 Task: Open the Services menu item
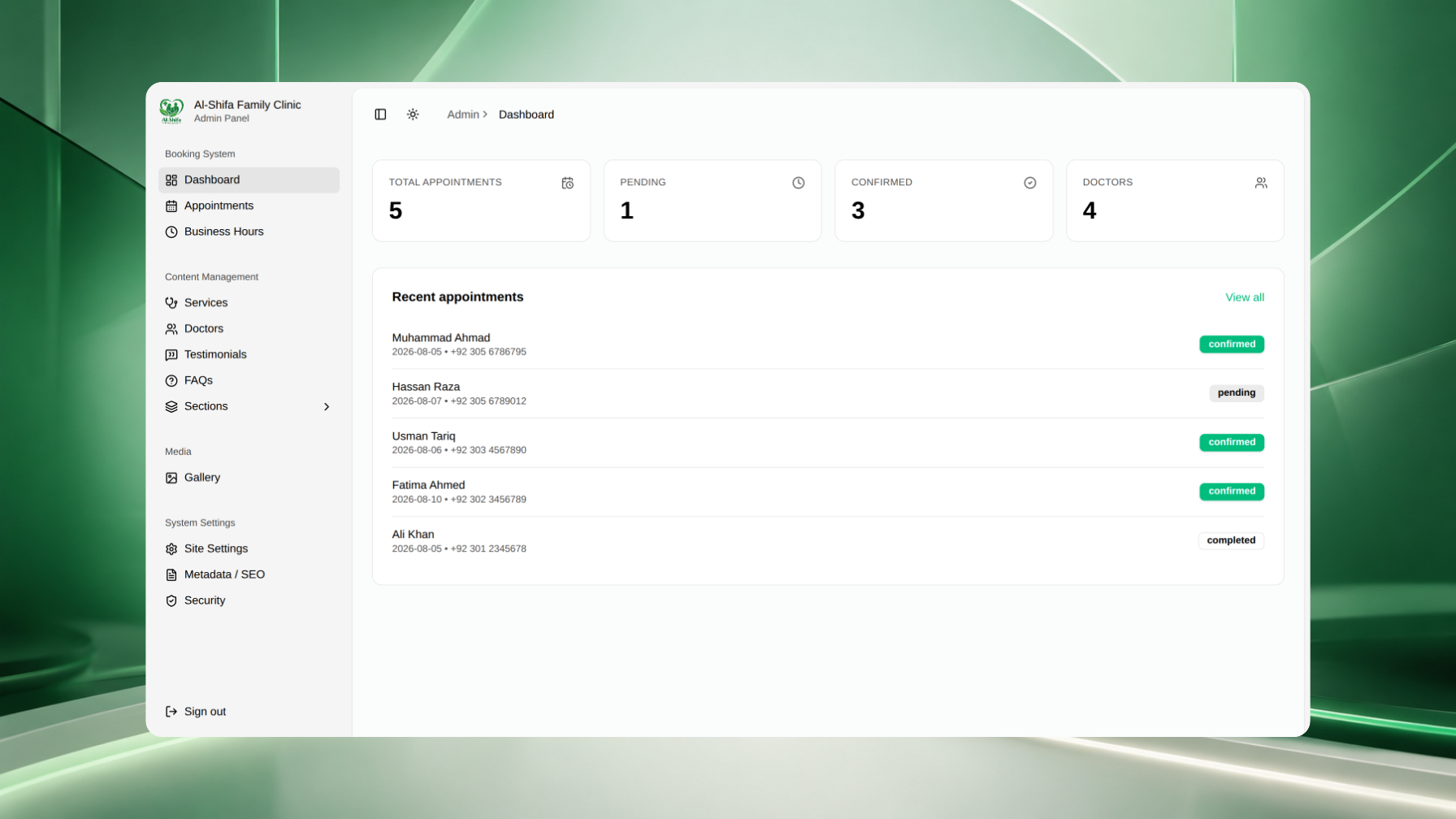click(249, 303)
